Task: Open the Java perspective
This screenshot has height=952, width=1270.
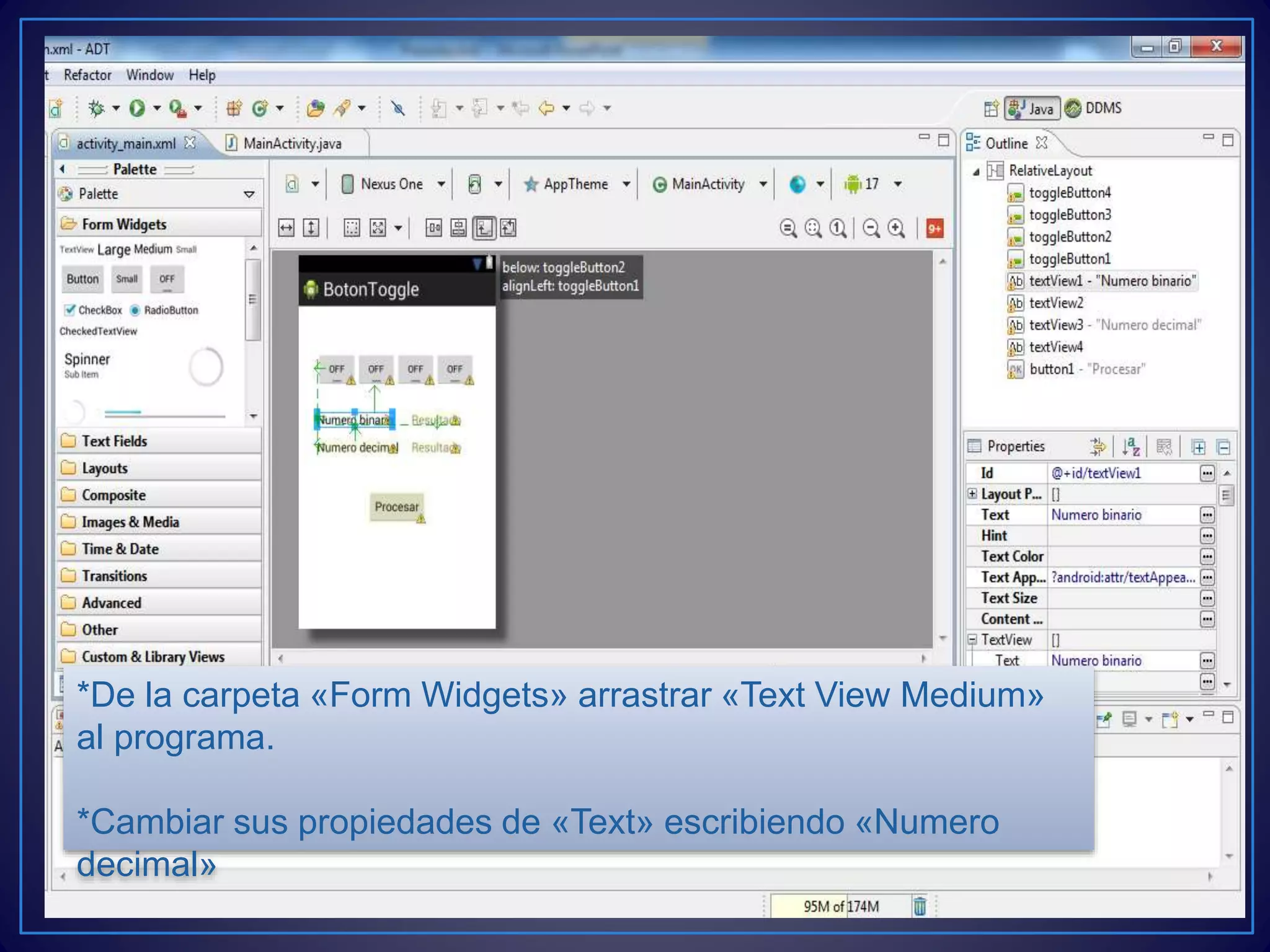Action: tap(1032, 108)
